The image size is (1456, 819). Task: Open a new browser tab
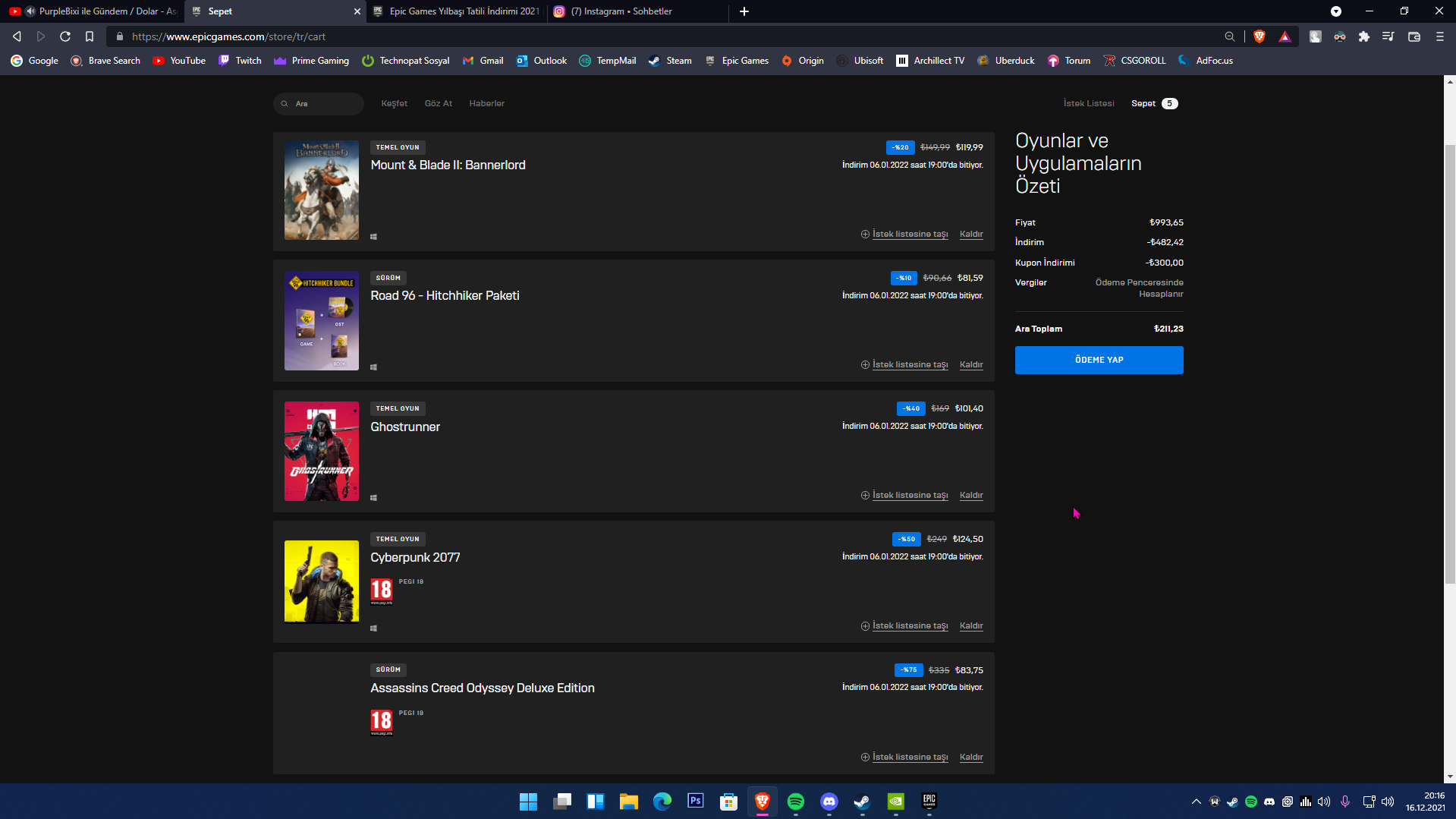click(744, 11)
